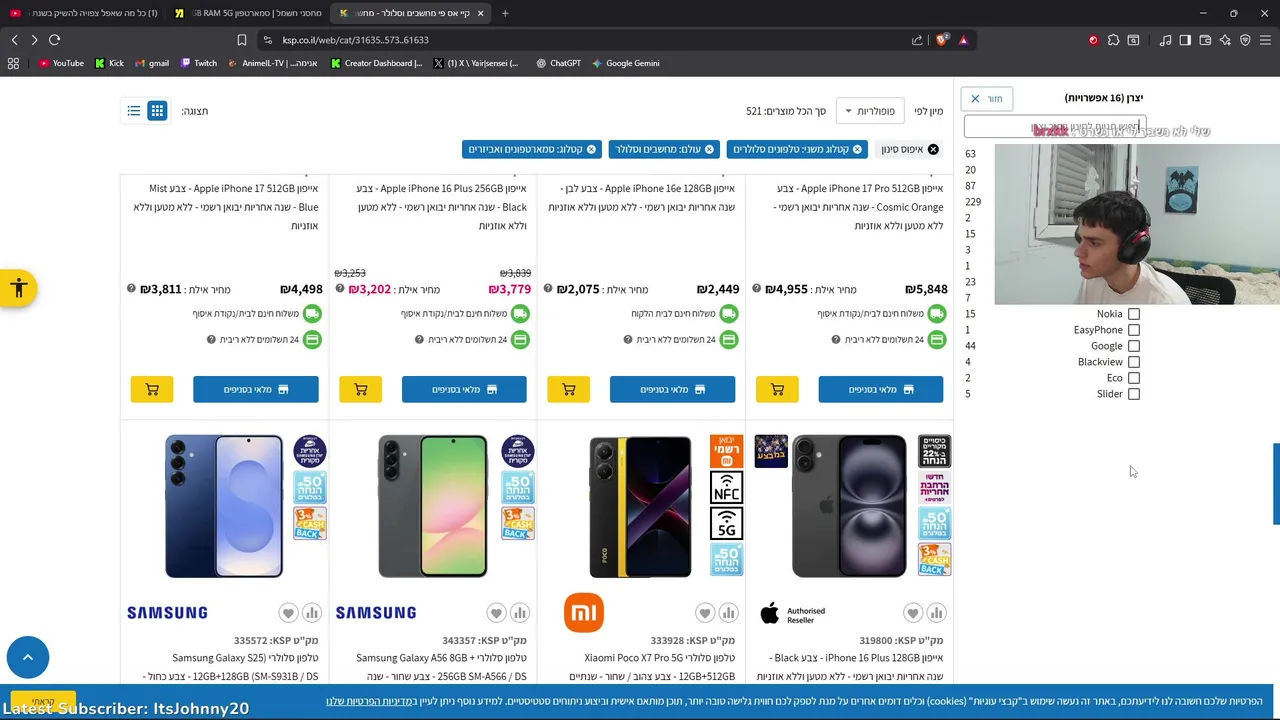Open a new browser tab
Image resolution: width=1280 pixels, height=720 pixels.
(505, 13)
